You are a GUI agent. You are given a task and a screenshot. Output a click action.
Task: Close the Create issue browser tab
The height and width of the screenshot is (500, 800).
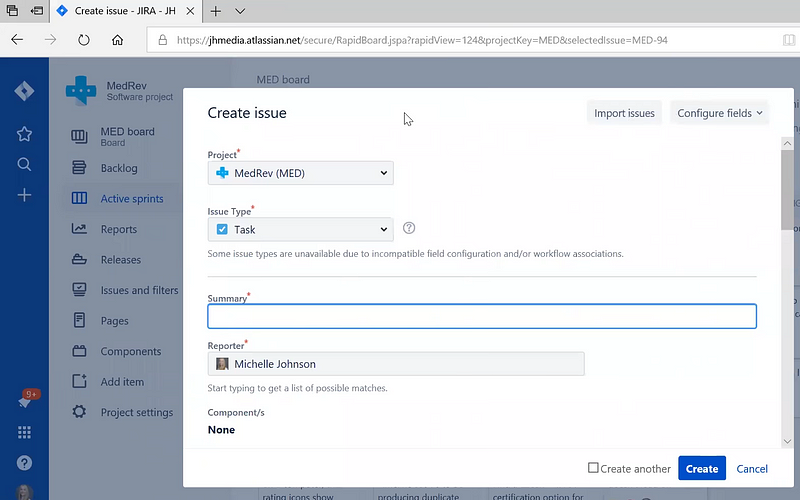(x=190, y=11)
